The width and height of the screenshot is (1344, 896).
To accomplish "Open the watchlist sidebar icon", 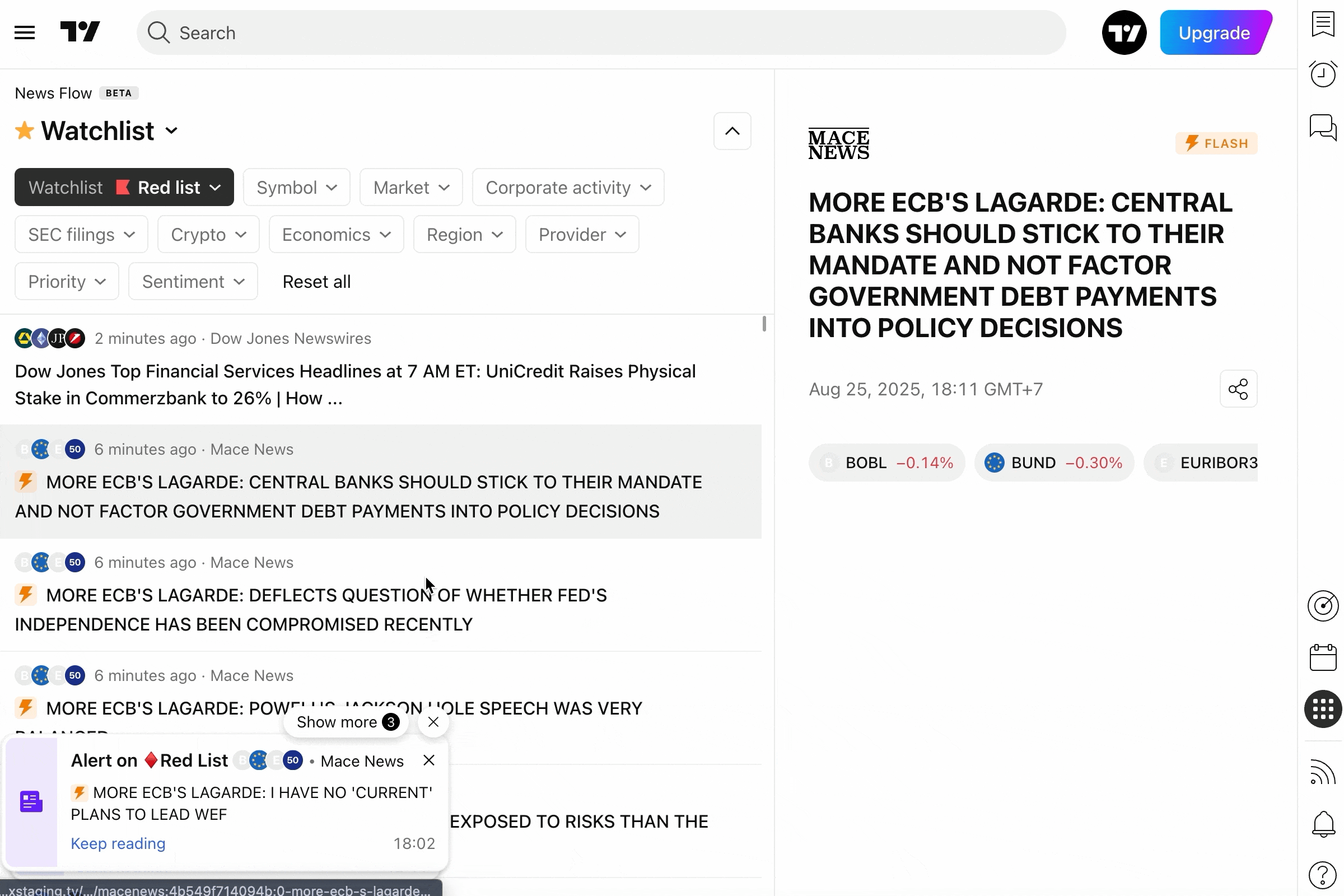I will 1323,25.
